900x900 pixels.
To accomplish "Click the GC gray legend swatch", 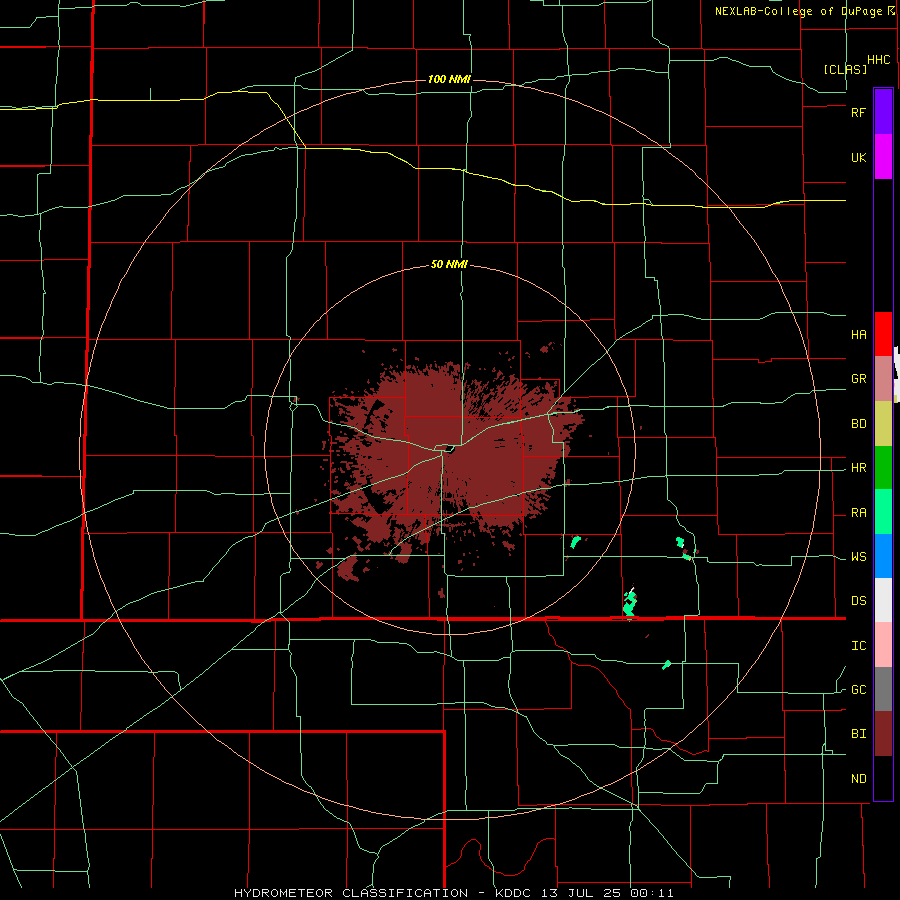I will tap(883, 689).
